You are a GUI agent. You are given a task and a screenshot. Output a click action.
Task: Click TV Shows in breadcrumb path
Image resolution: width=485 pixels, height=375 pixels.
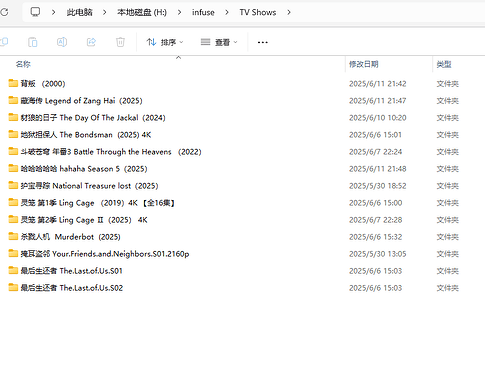click(x=258, y=12)
